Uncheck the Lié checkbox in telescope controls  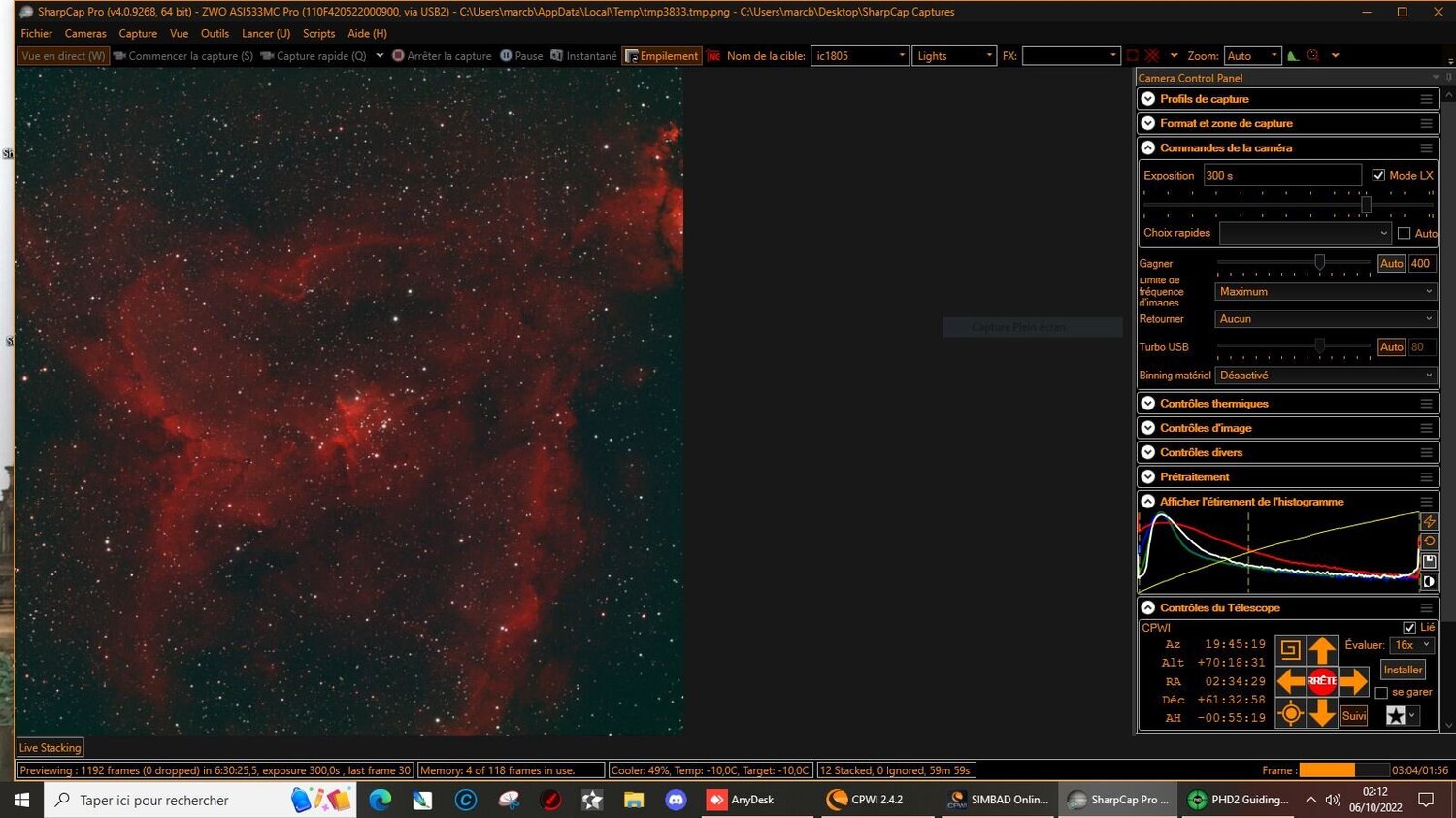[x=1409, y=627]
